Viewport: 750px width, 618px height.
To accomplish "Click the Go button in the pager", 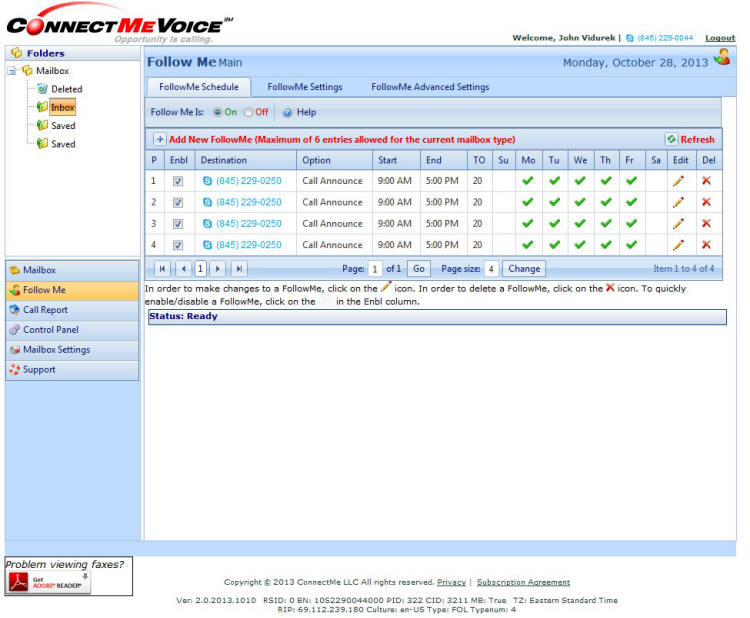I will 419,269.
